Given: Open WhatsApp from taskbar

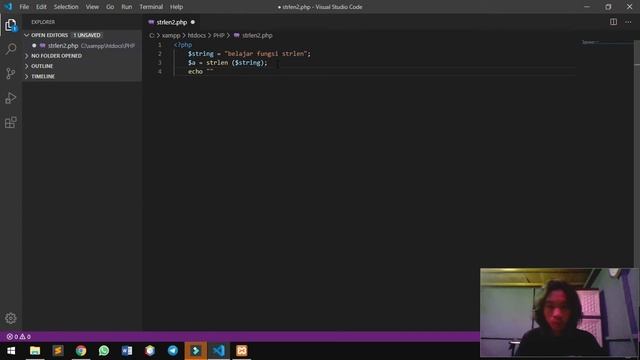Looking at the screenshot, I should click(104, 351).
